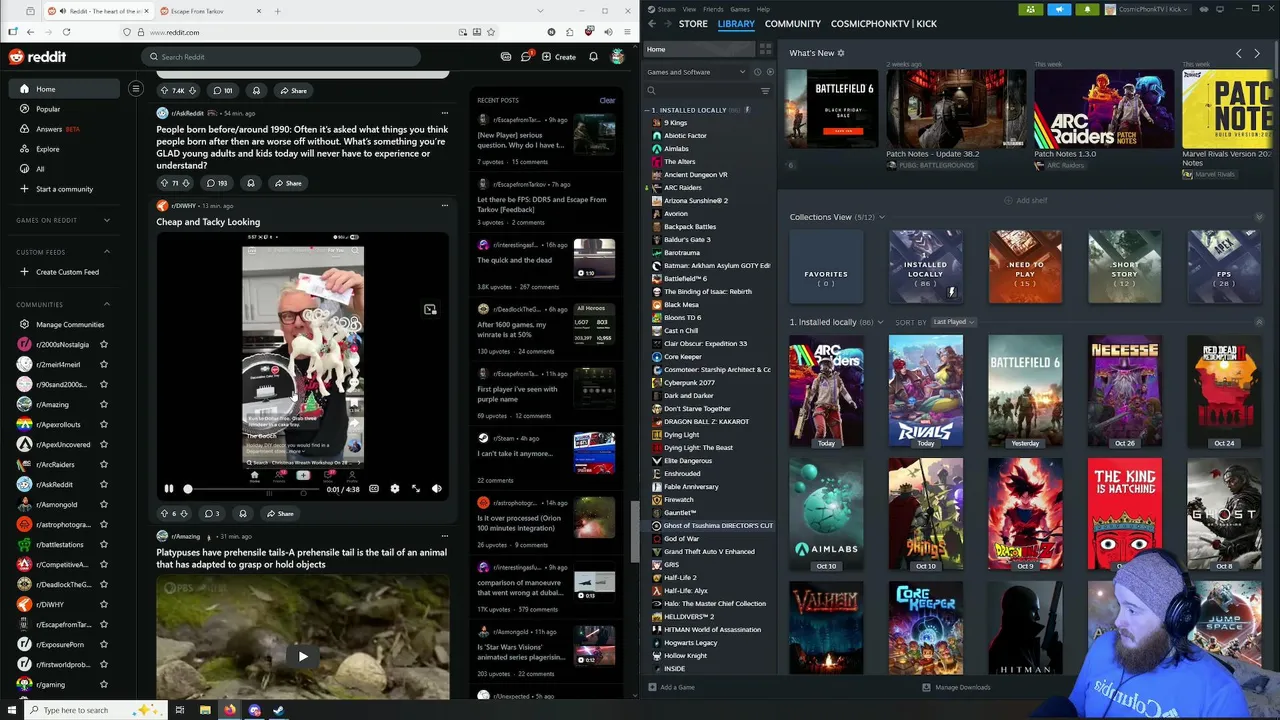Open the Reddit advertise icon beside chat
Image resolution: width=1280 pixels, height=720 pixels.
pos(506,57)
